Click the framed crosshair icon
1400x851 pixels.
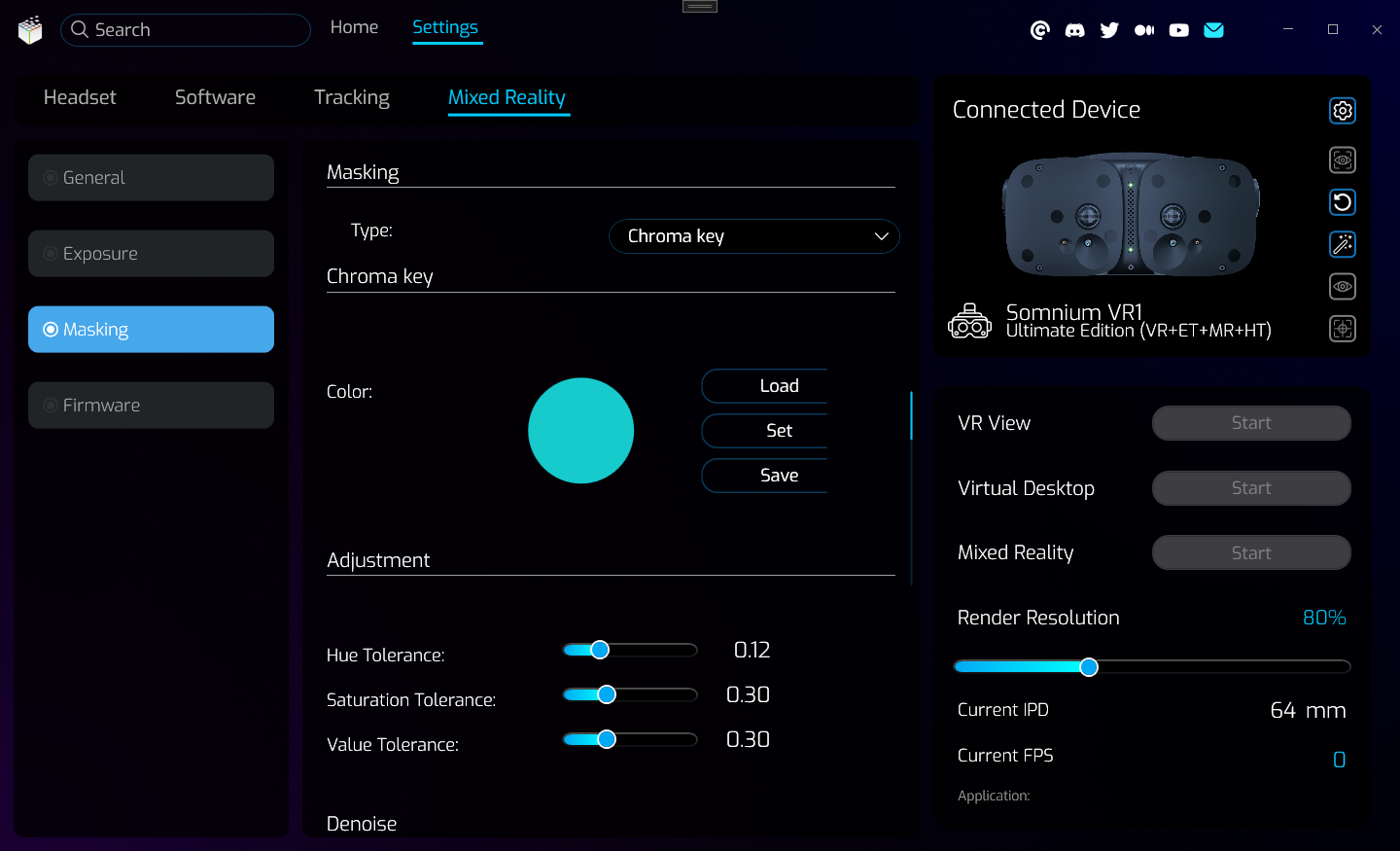pyautogui.click(x=1343, y=329)
